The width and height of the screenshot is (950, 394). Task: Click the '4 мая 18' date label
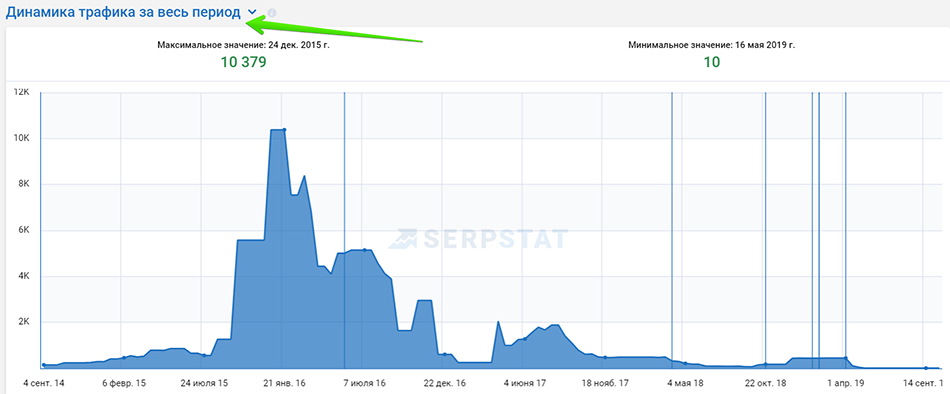tap(685, 384)
